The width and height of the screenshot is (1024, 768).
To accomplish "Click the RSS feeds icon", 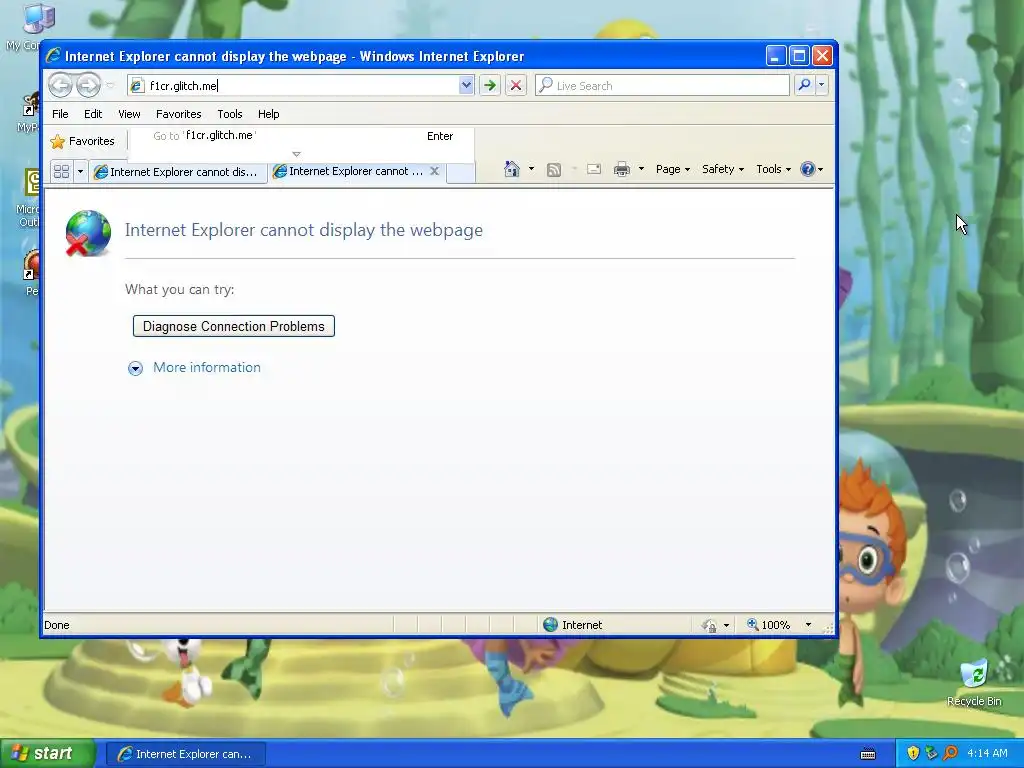I will pos(554,170).
